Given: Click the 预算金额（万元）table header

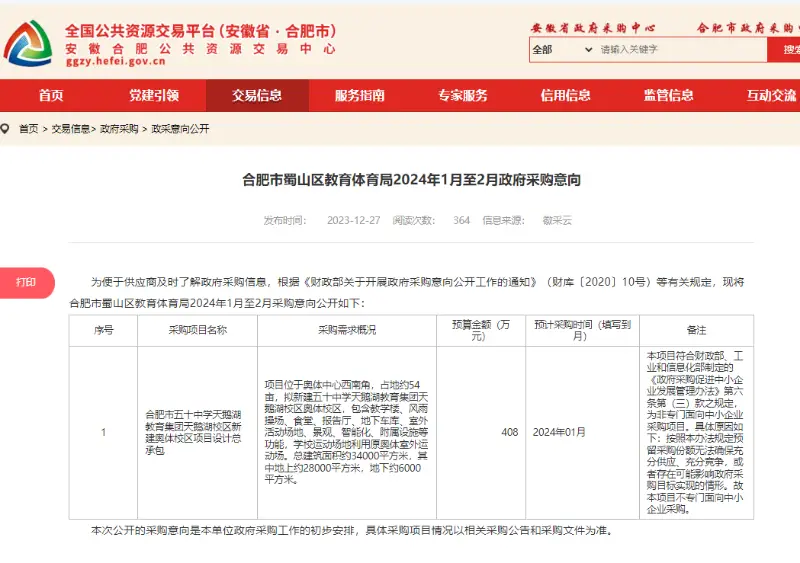Looking at the screenshot, I should click(481, 330).
